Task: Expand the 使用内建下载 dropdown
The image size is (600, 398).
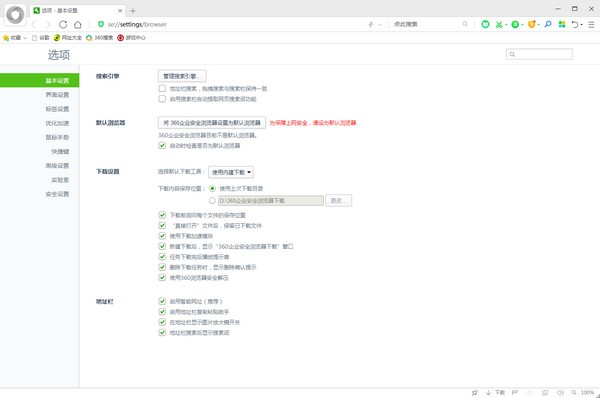Action: tap(231, 172)
